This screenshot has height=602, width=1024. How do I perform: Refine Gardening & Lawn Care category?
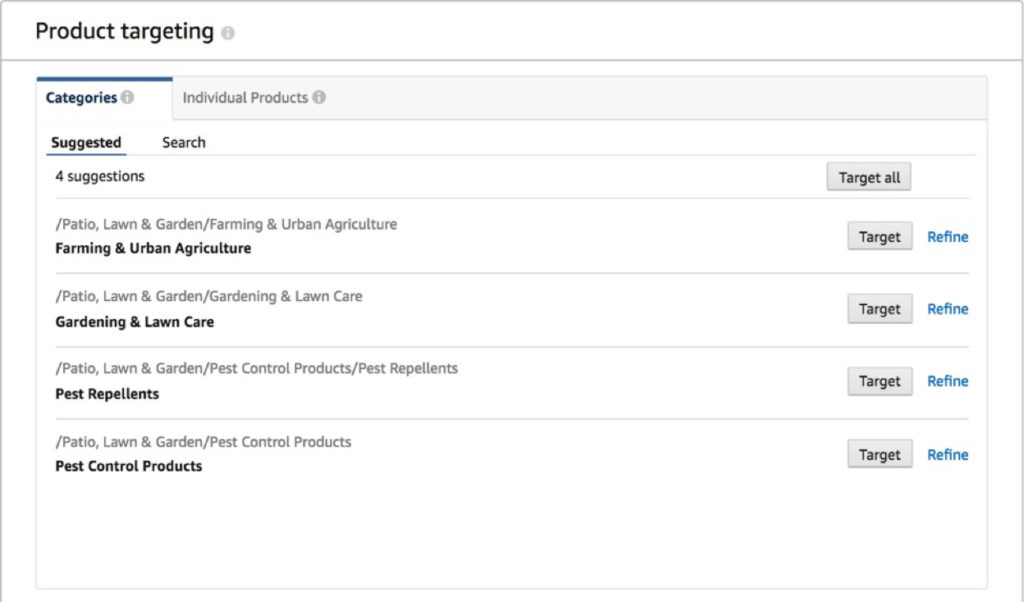coord(947,309)
